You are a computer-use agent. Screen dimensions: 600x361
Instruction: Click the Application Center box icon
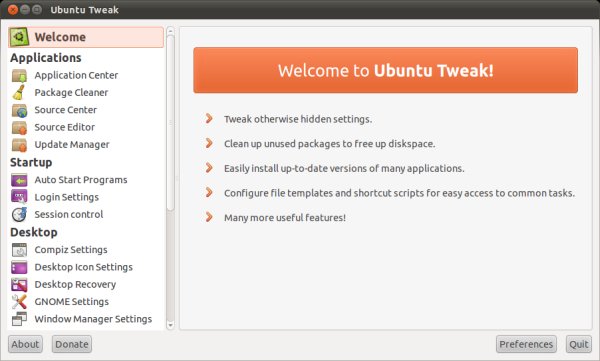[19, 75]
